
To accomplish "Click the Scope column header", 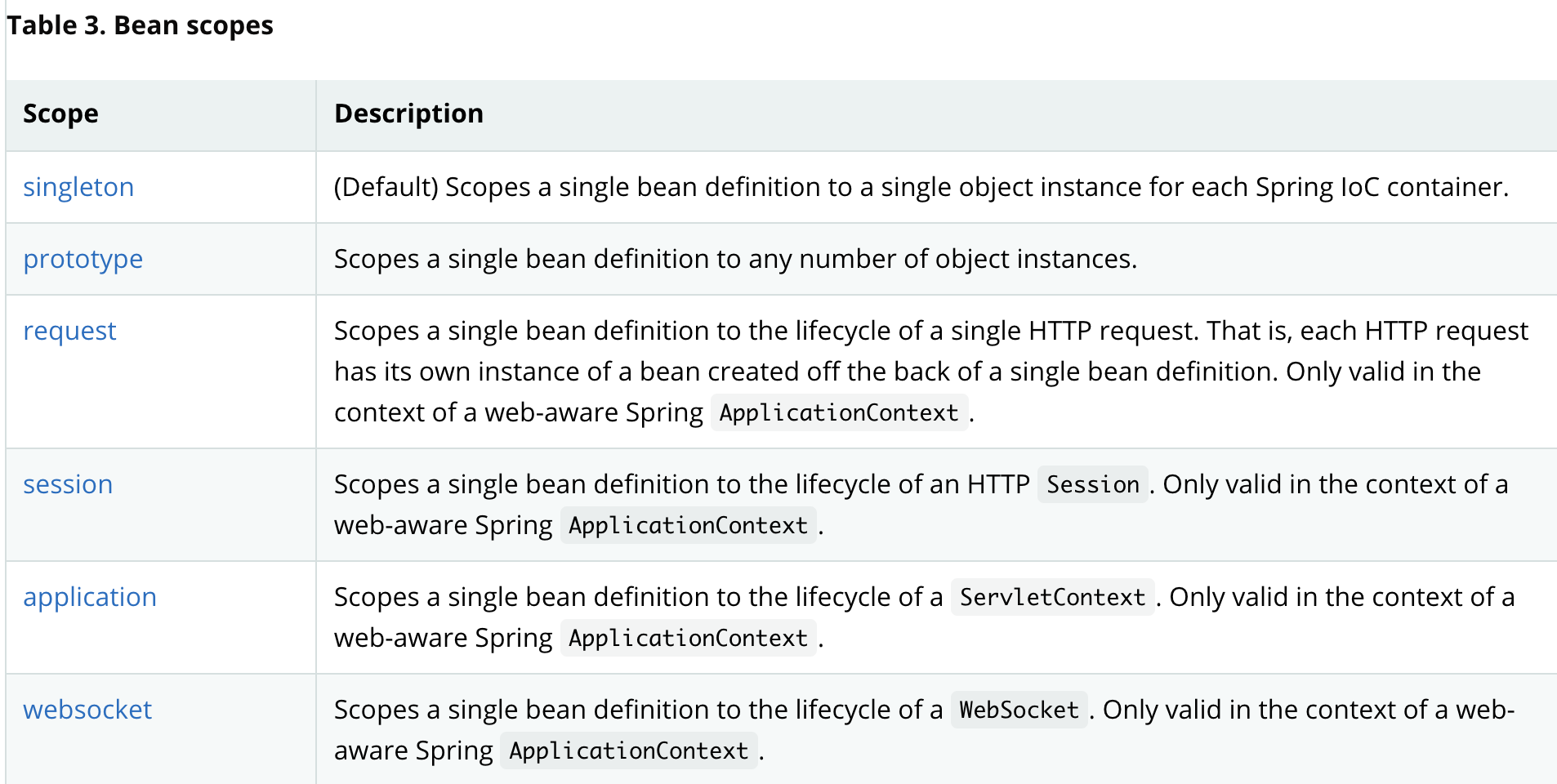I will pyautogui.click(x=60, y=114).
